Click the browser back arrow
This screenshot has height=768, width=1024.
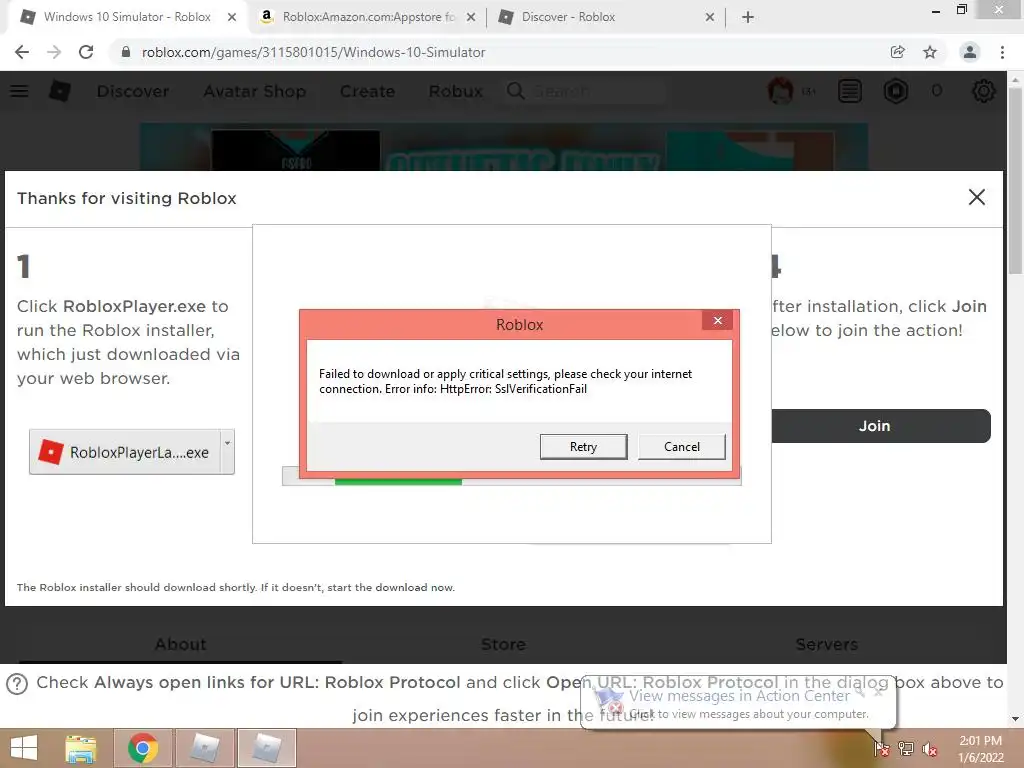click(x=22, y=52)
